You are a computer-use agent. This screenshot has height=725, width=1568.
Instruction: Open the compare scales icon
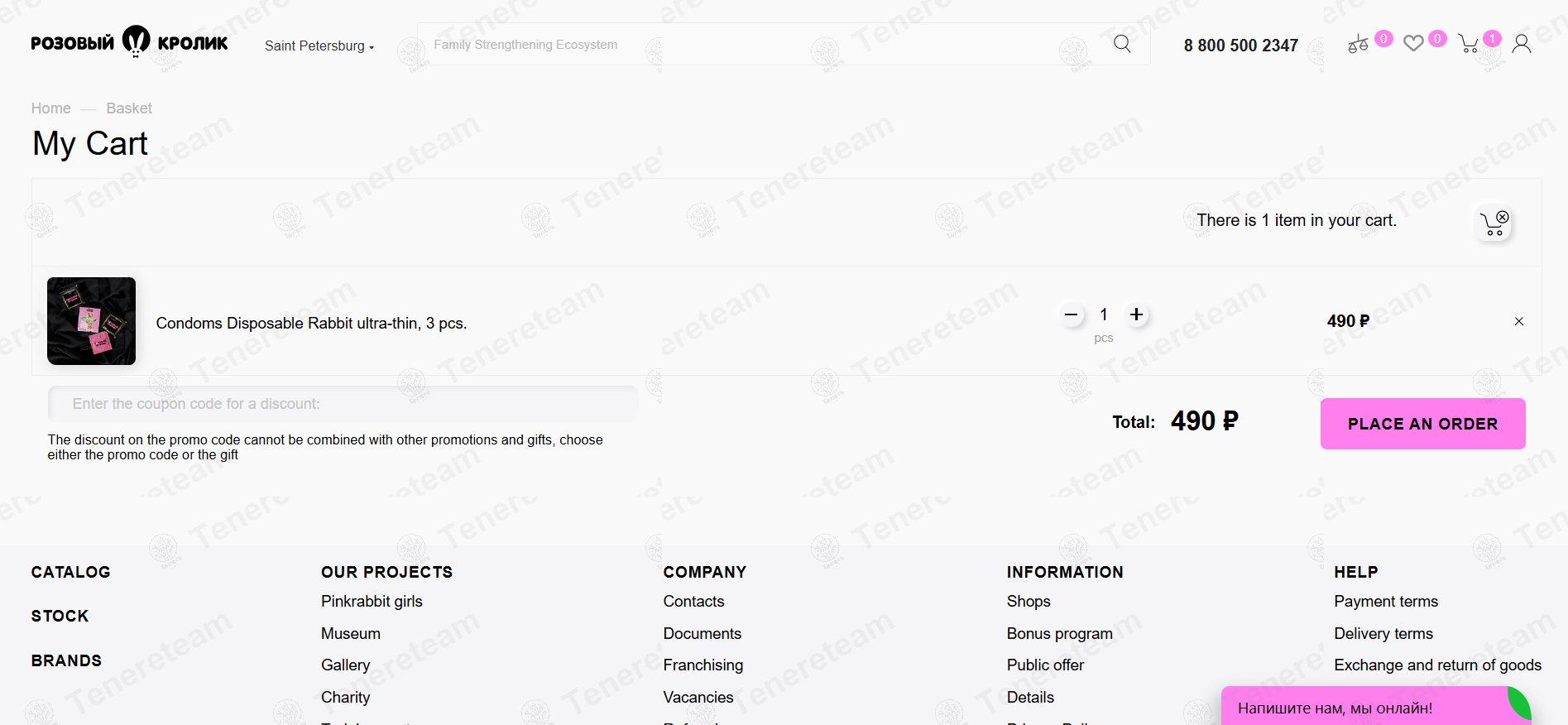pos(1358,44)
